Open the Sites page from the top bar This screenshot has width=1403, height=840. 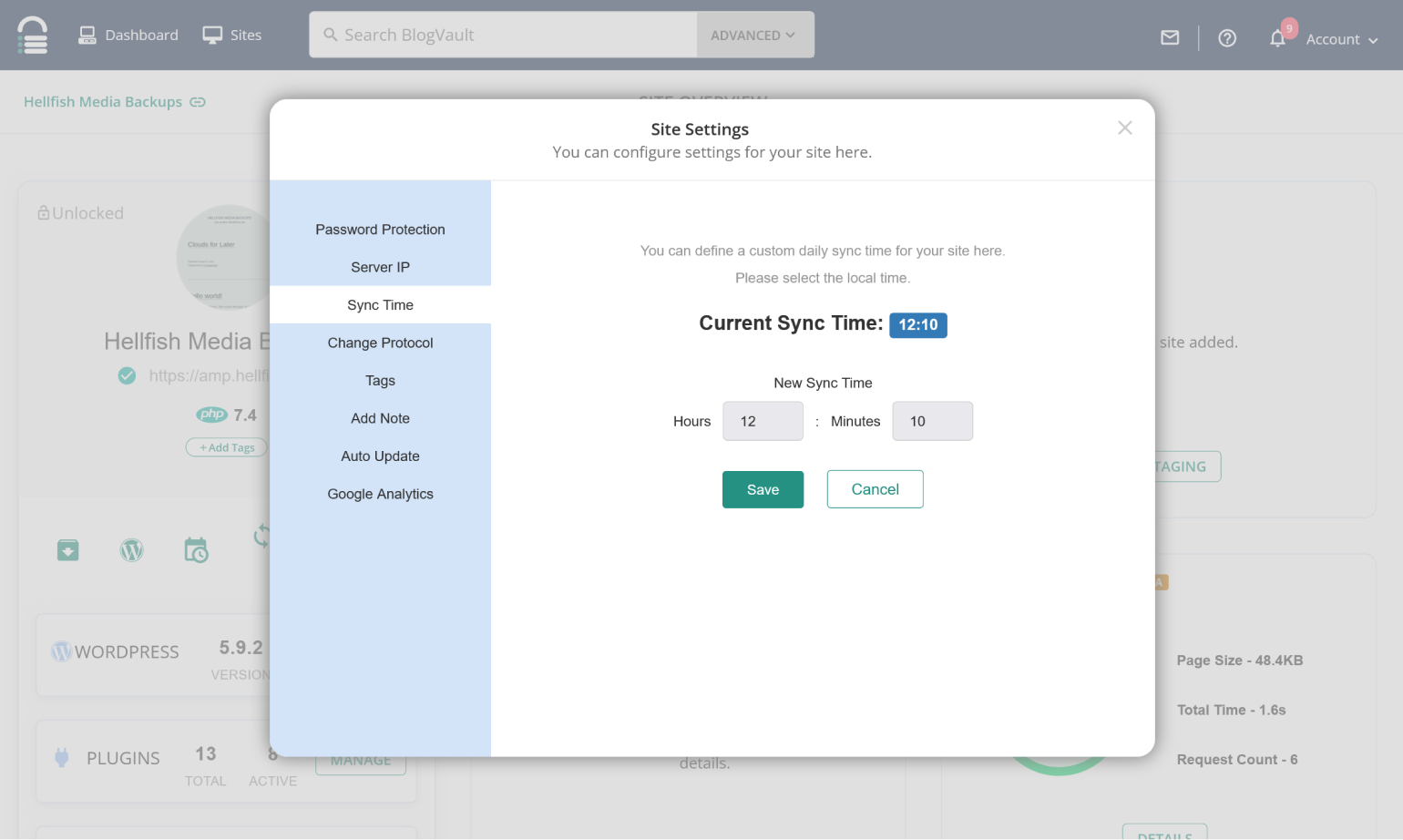(x=232, y=35)
